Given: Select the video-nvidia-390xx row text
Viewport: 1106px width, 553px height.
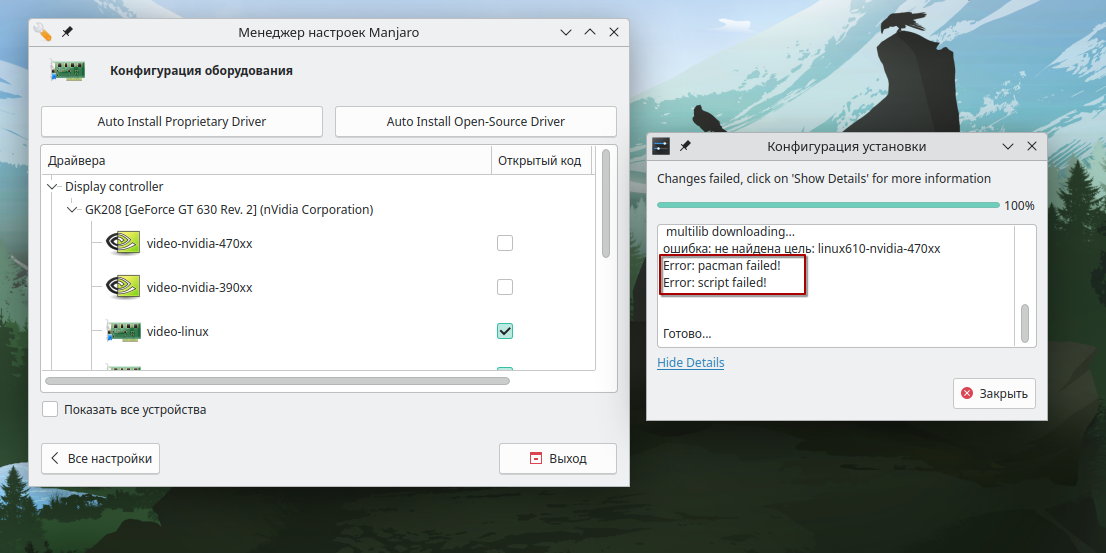Looking at the screenshot, I should coord(200,288).
